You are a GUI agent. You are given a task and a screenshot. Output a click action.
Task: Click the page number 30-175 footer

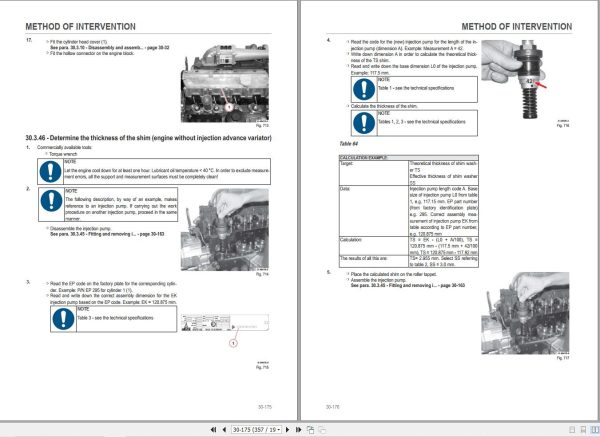pyautogui.click(x=265, y=407)
